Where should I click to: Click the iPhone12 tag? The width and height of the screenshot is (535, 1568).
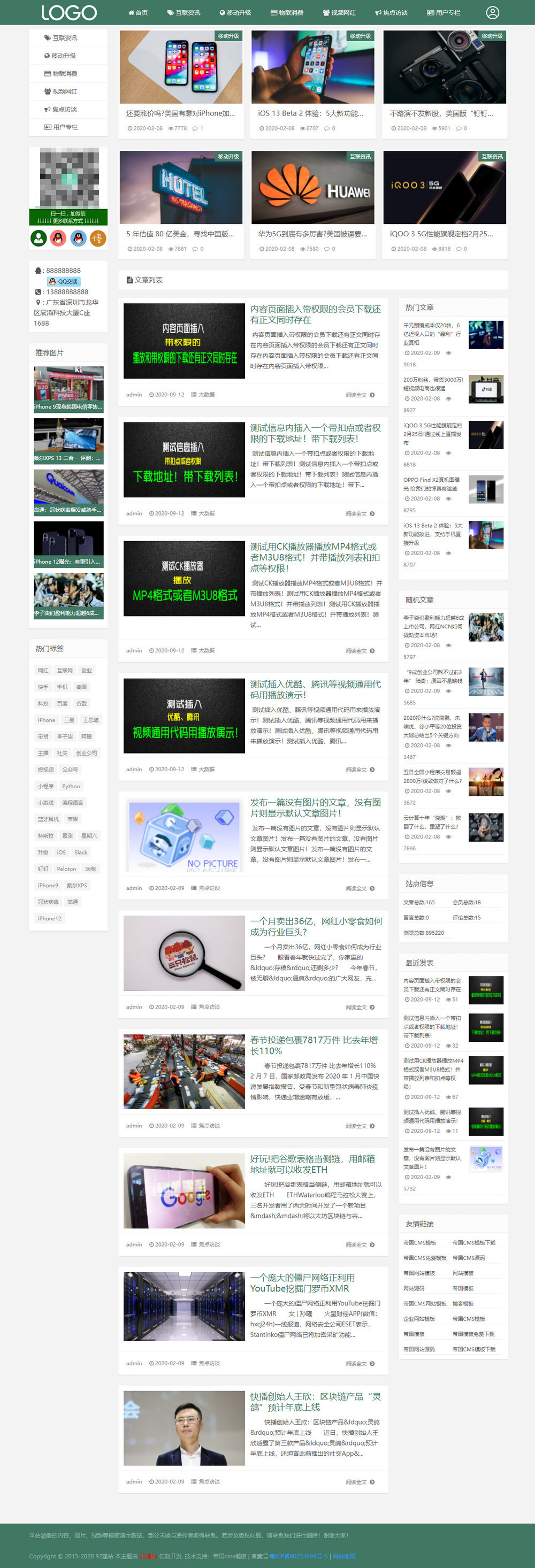tap(49, 919)
